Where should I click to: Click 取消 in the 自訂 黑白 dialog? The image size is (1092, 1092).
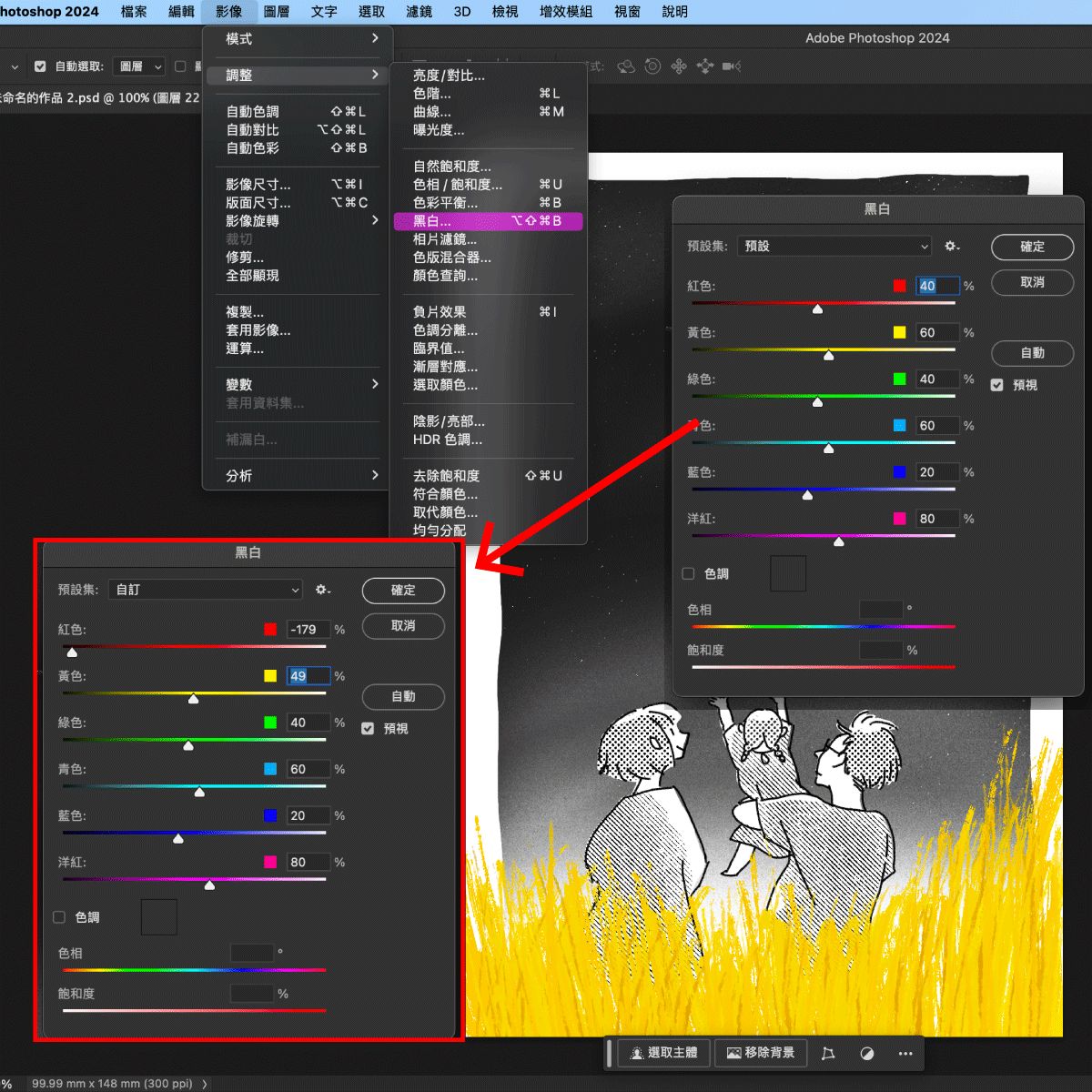[403, 625]
